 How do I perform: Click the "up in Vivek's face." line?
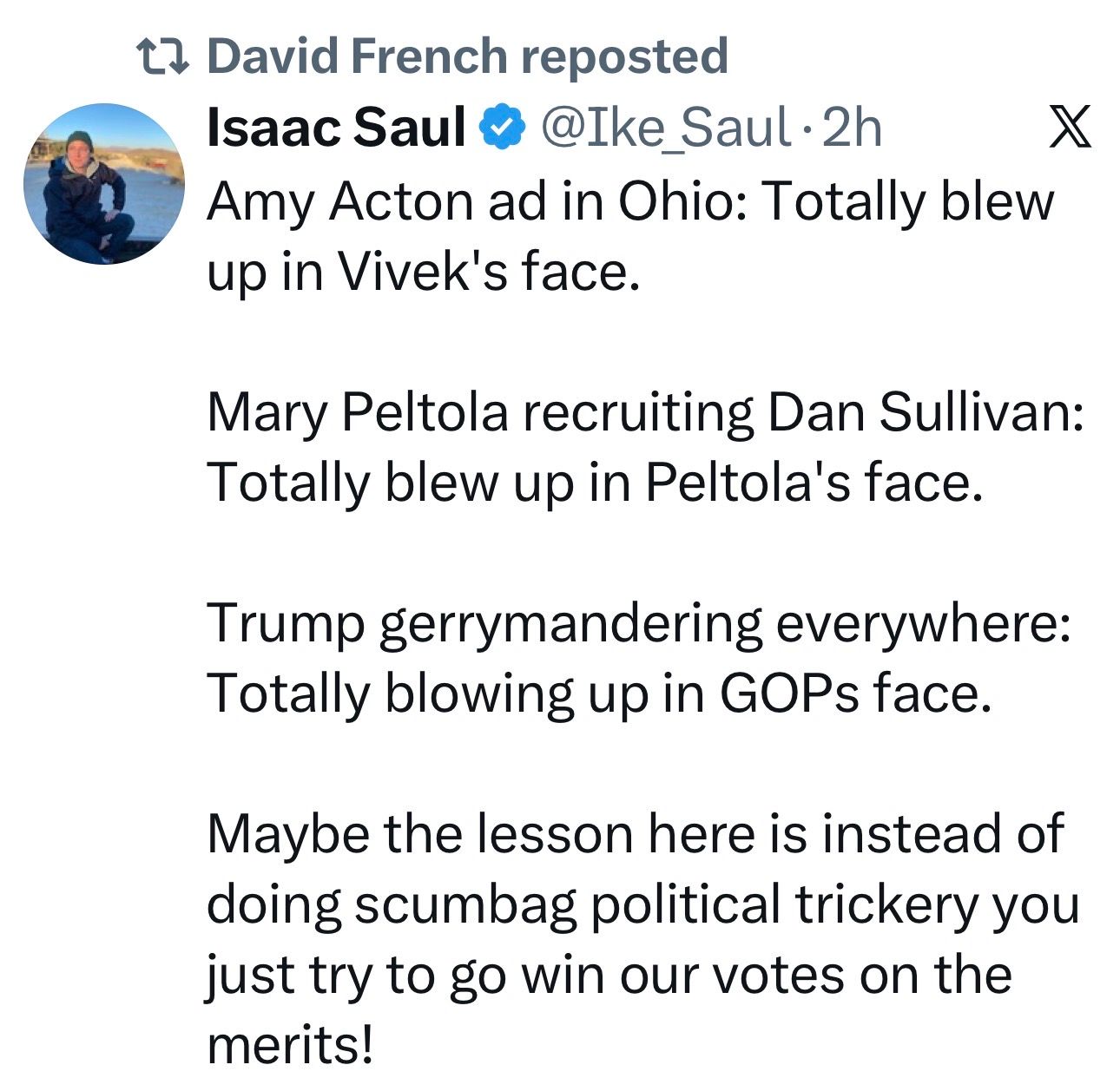coord(423,272)
